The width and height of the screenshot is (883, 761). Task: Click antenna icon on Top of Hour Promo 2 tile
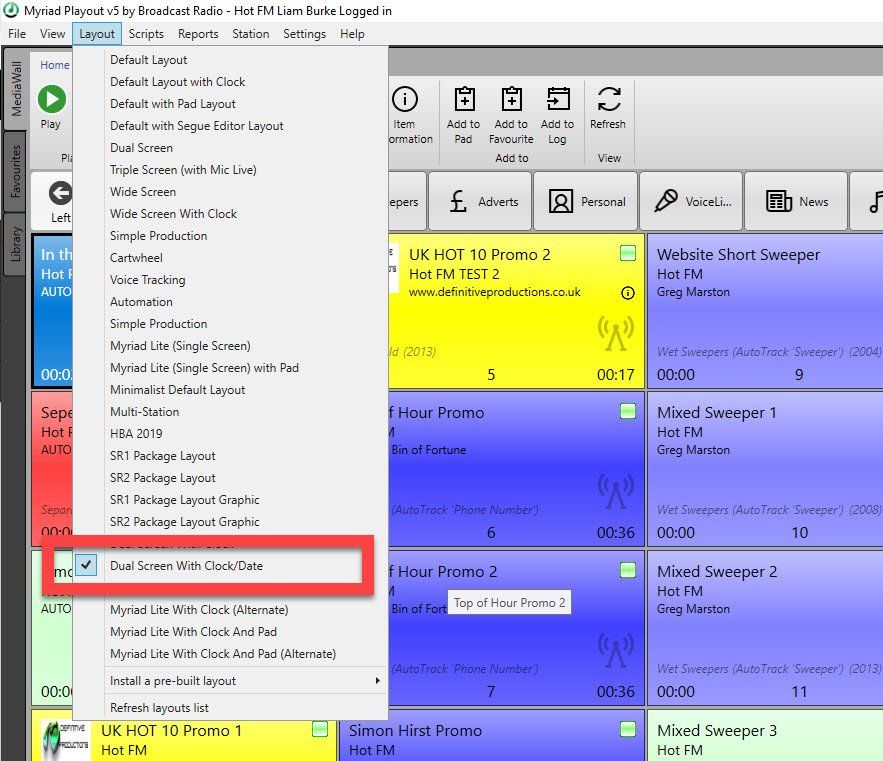click(616, 649)
